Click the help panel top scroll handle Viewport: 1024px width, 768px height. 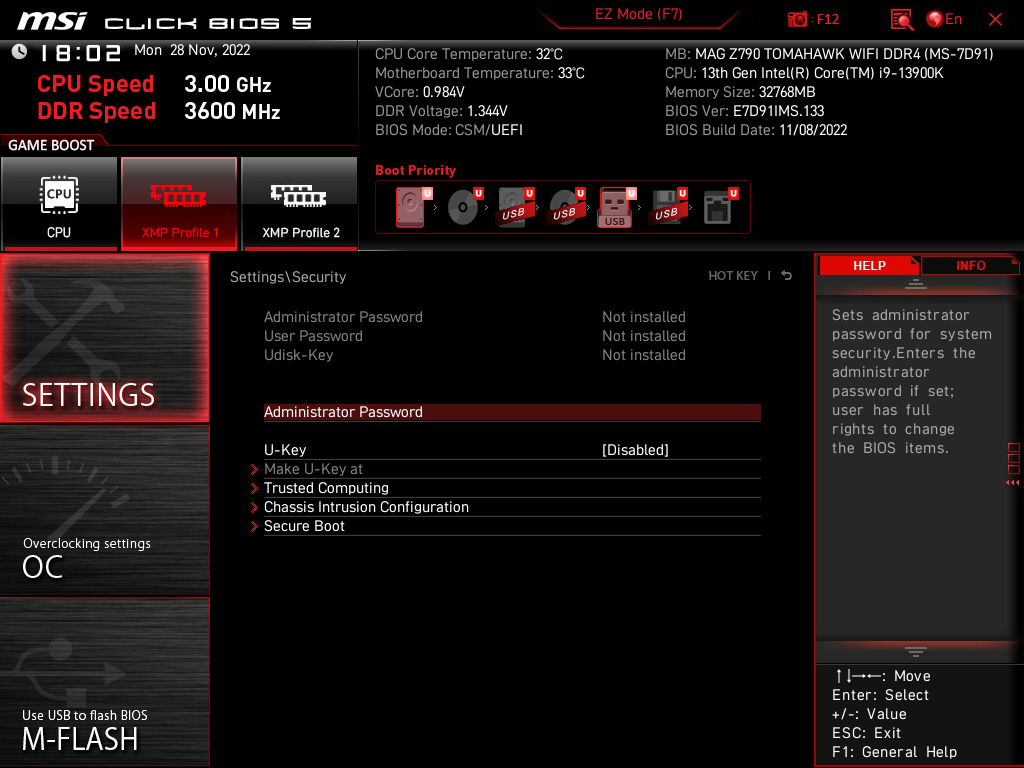pos(916,284)
